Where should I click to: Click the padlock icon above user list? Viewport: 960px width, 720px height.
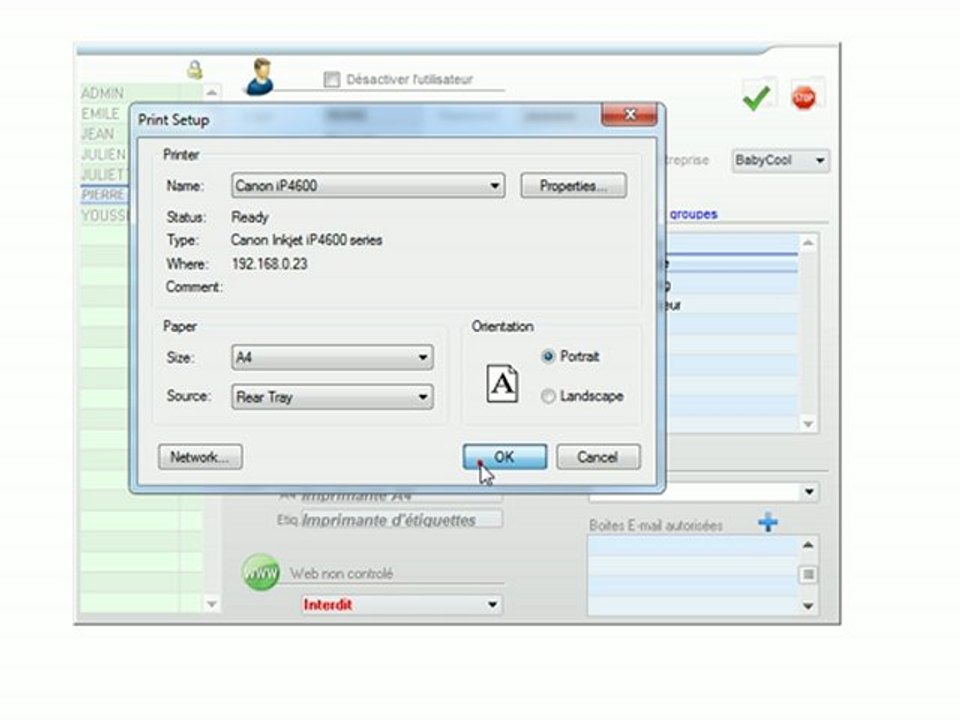[195, 70]
